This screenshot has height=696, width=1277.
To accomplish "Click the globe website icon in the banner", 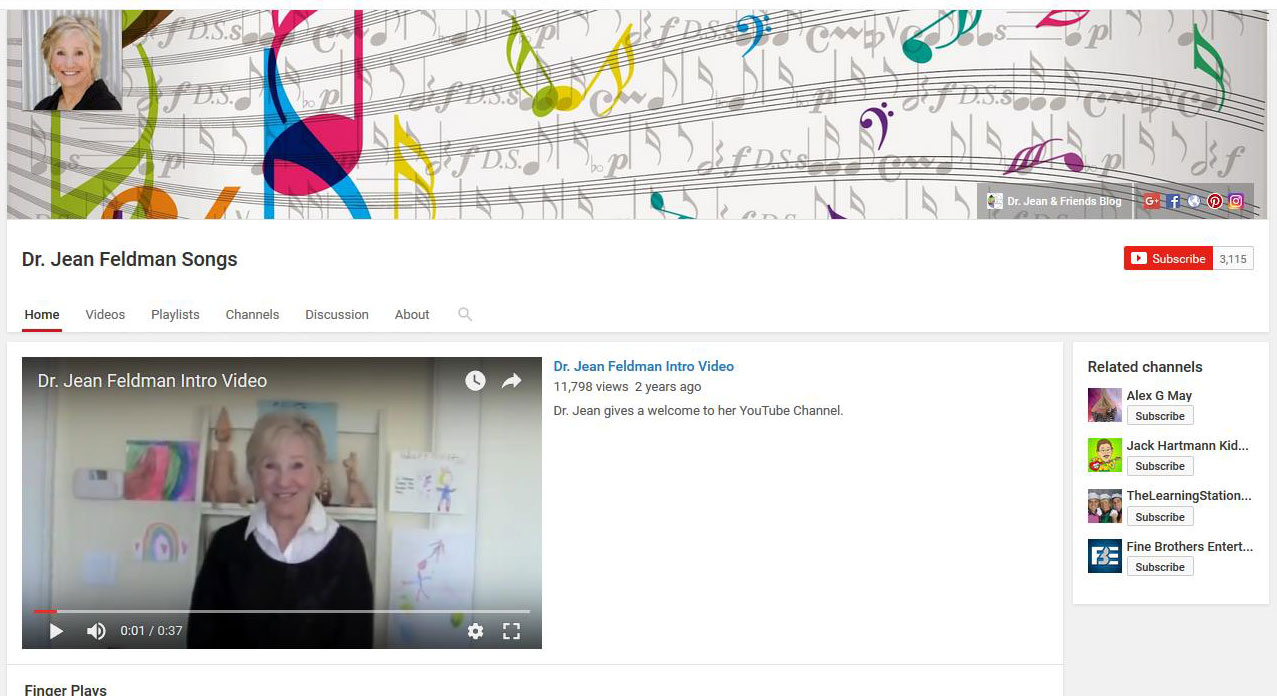I will click(x=1194, y=201).
